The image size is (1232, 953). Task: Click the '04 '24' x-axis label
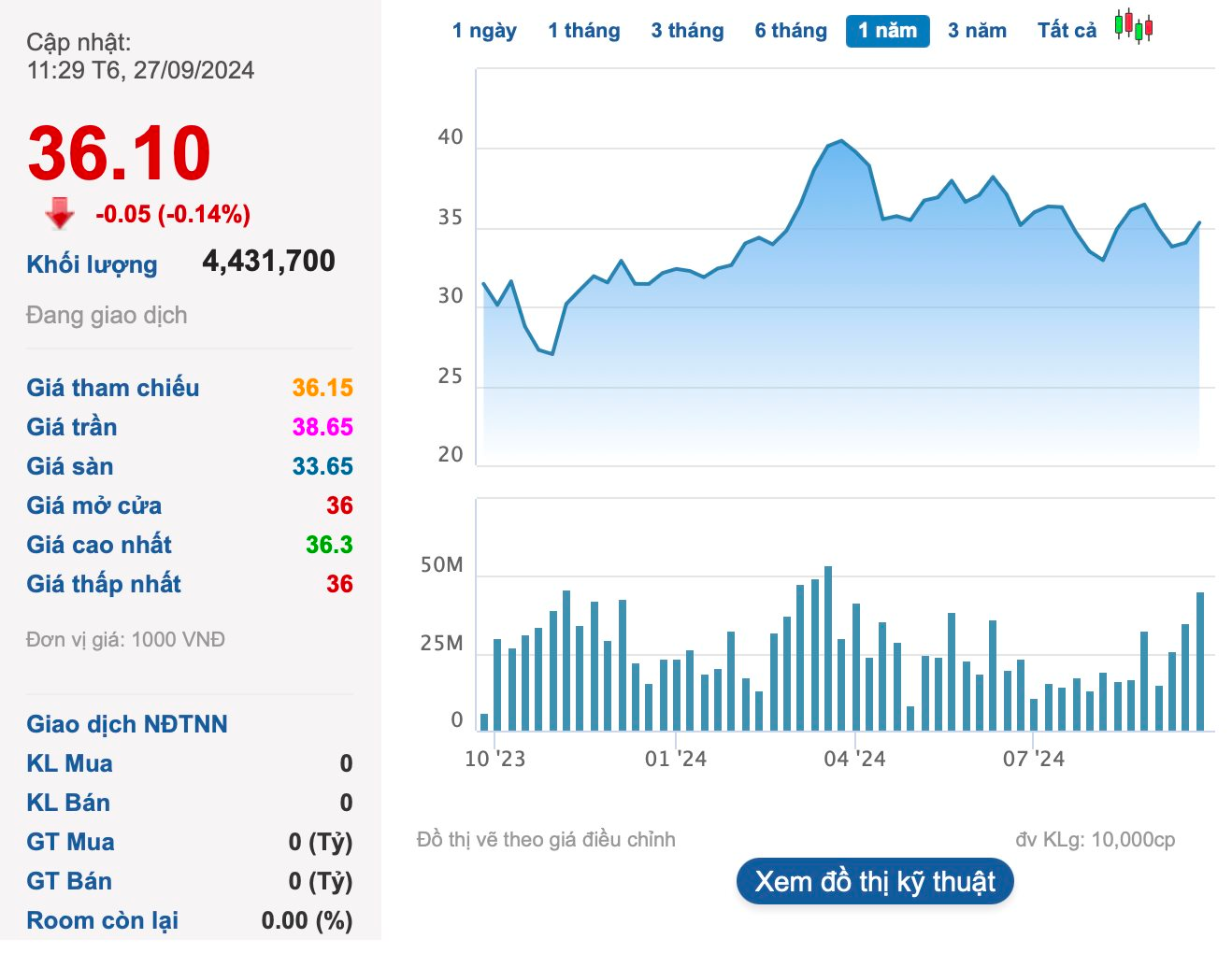click(x=854, y=759)
